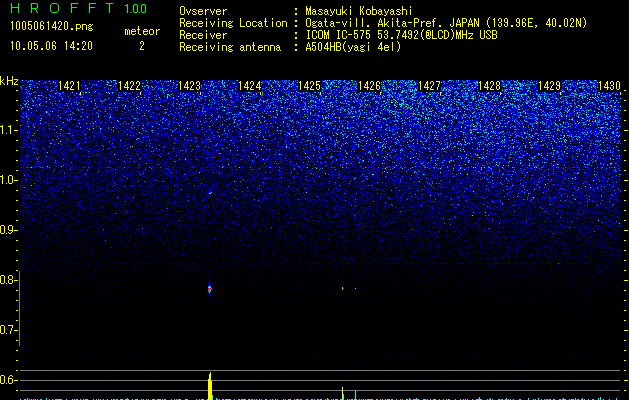Click the 1422 time axis marker

coord(130,86)
